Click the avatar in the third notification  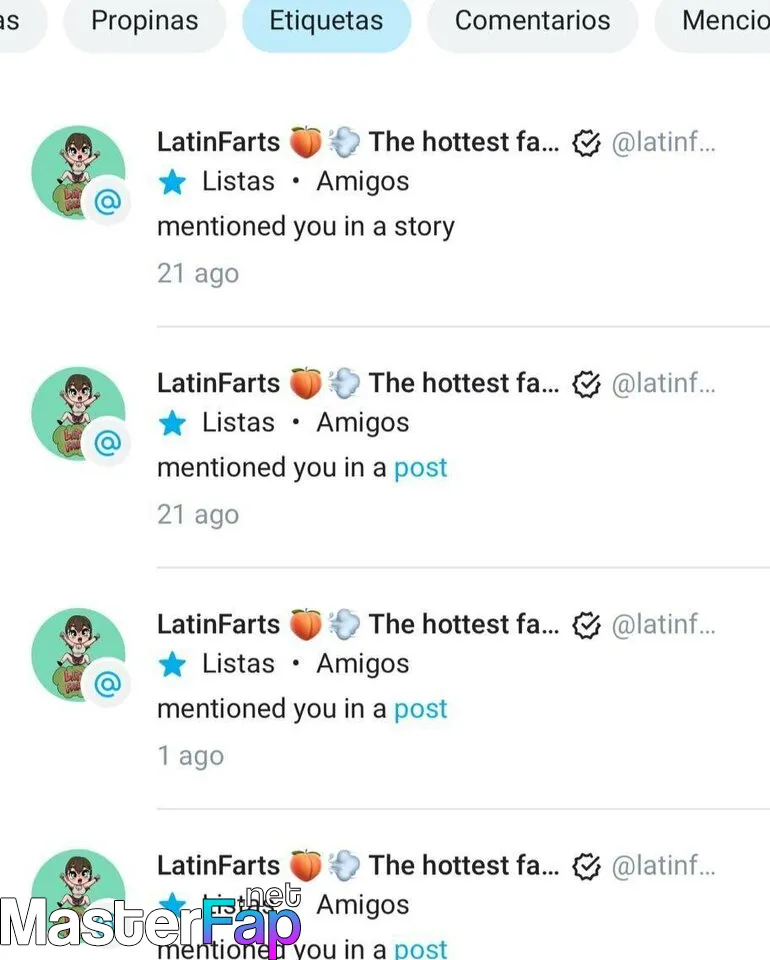(x=78, y=654)
